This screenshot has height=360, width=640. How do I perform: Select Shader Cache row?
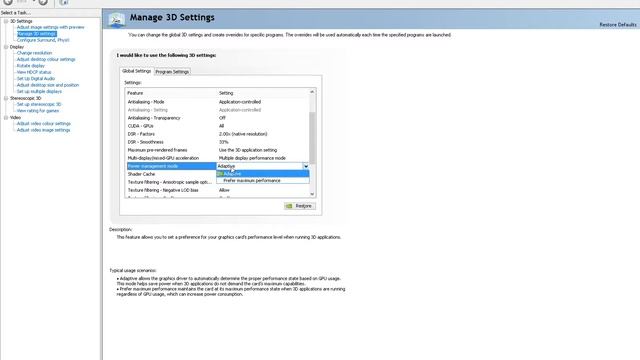(171, 174)
